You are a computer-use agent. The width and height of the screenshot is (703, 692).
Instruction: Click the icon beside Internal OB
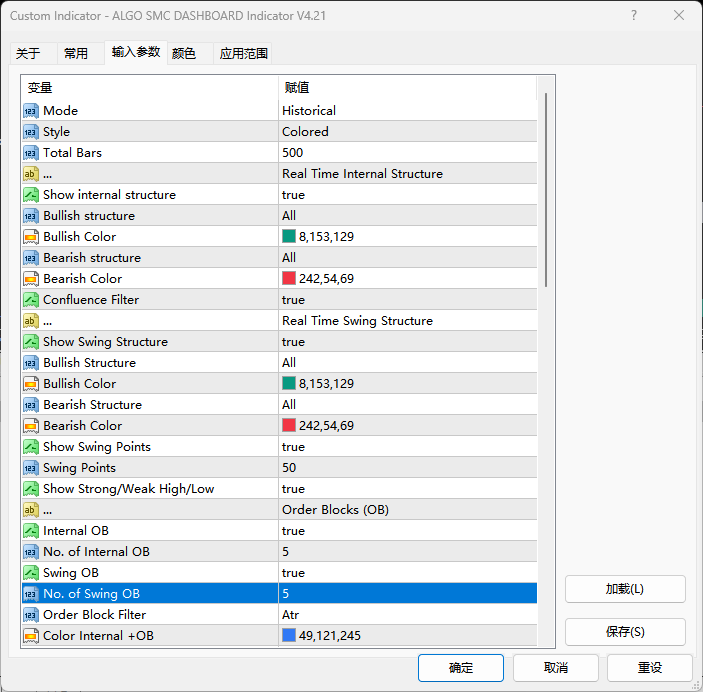[x=30, y=531]
